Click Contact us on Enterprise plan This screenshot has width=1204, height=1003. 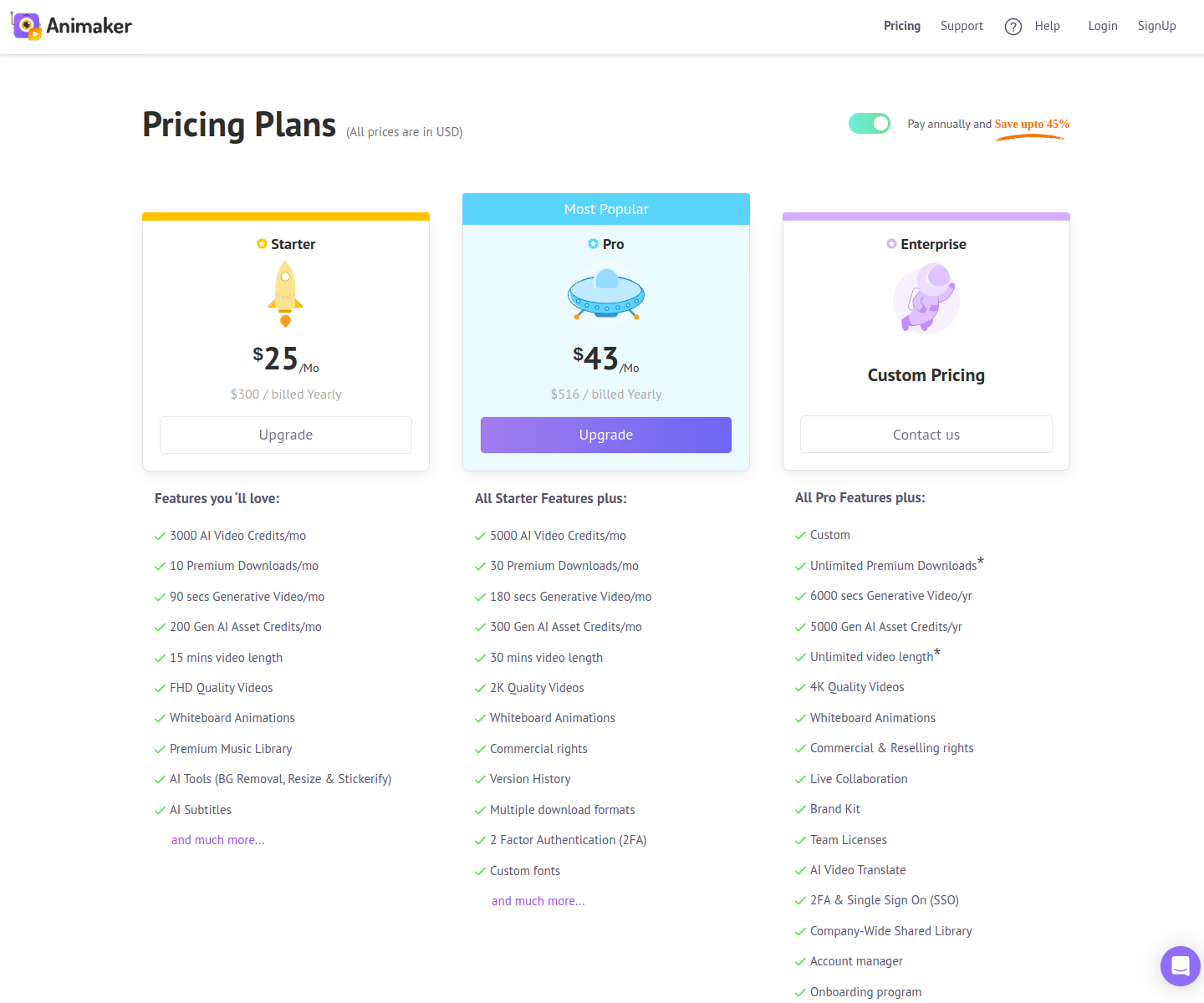(926, 435)
